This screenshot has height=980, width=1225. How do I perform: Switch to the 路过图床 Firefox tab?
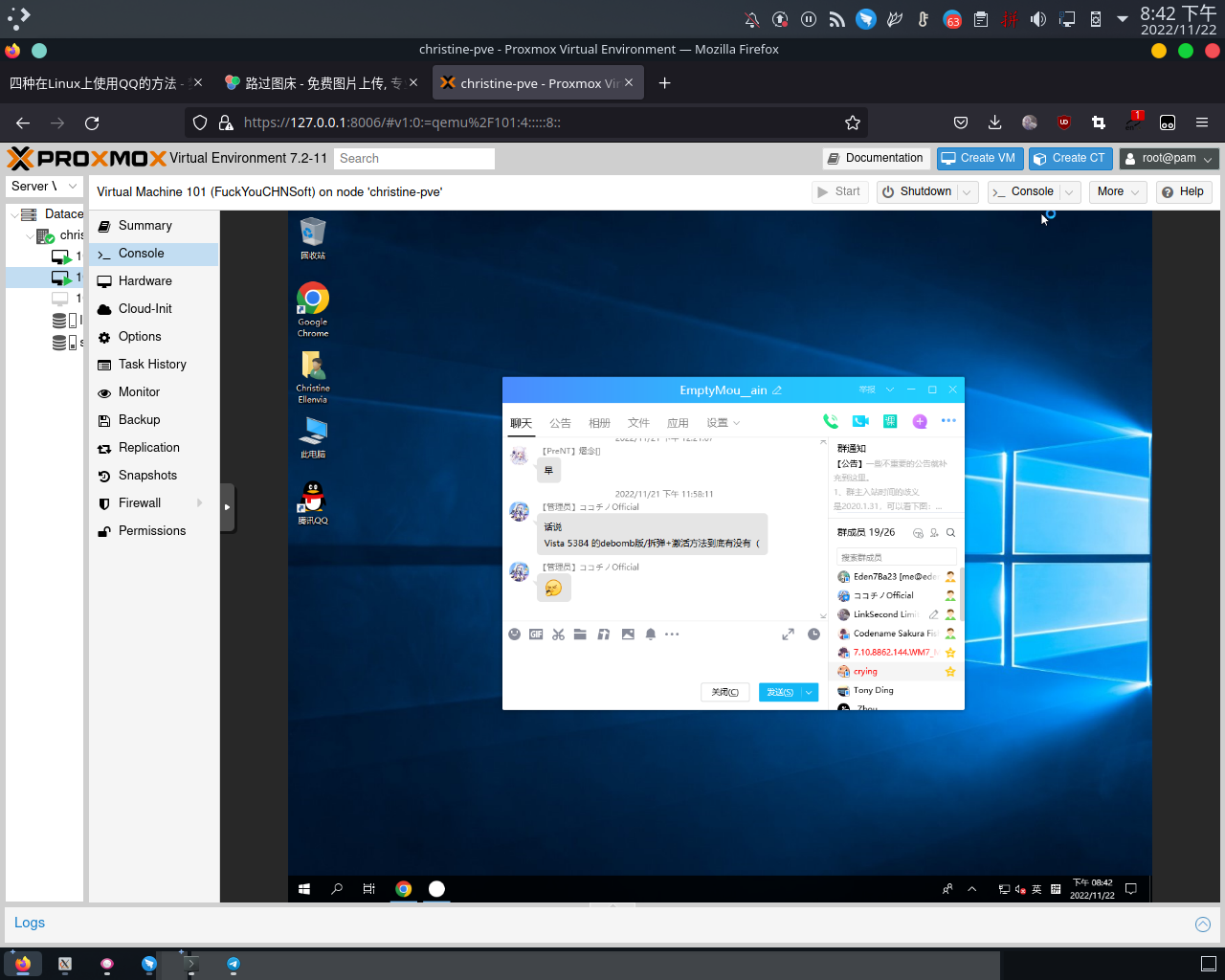(x=322, y=83)
